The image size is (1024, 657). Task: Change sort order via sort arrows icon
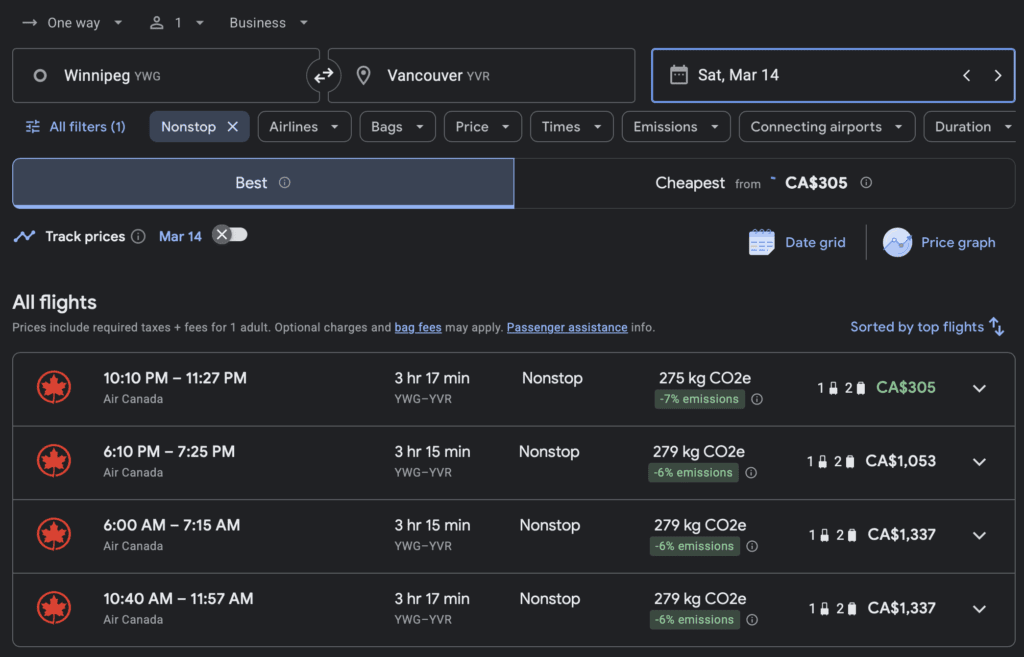(x=996, y=327)
